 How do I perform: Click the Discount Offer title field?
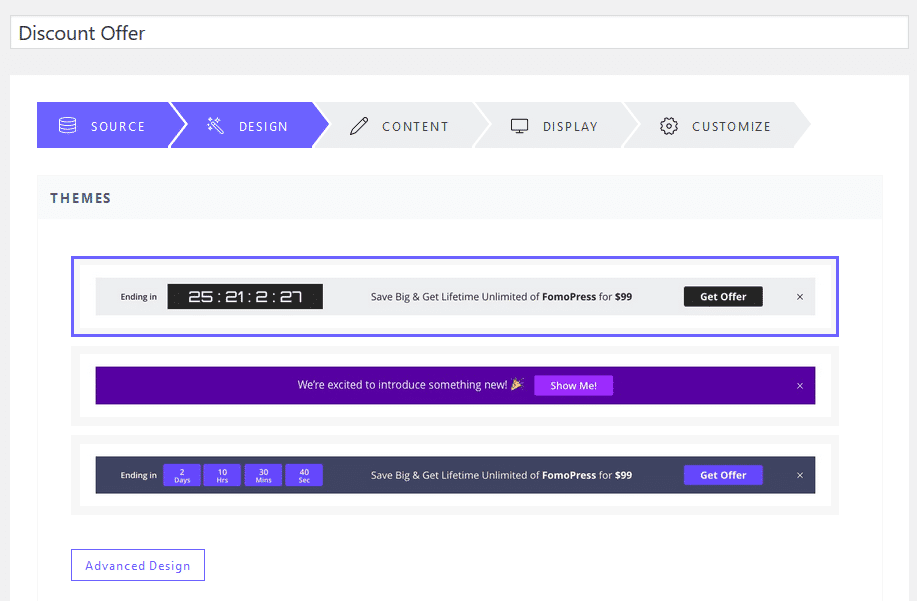click(x=459, y=33)
